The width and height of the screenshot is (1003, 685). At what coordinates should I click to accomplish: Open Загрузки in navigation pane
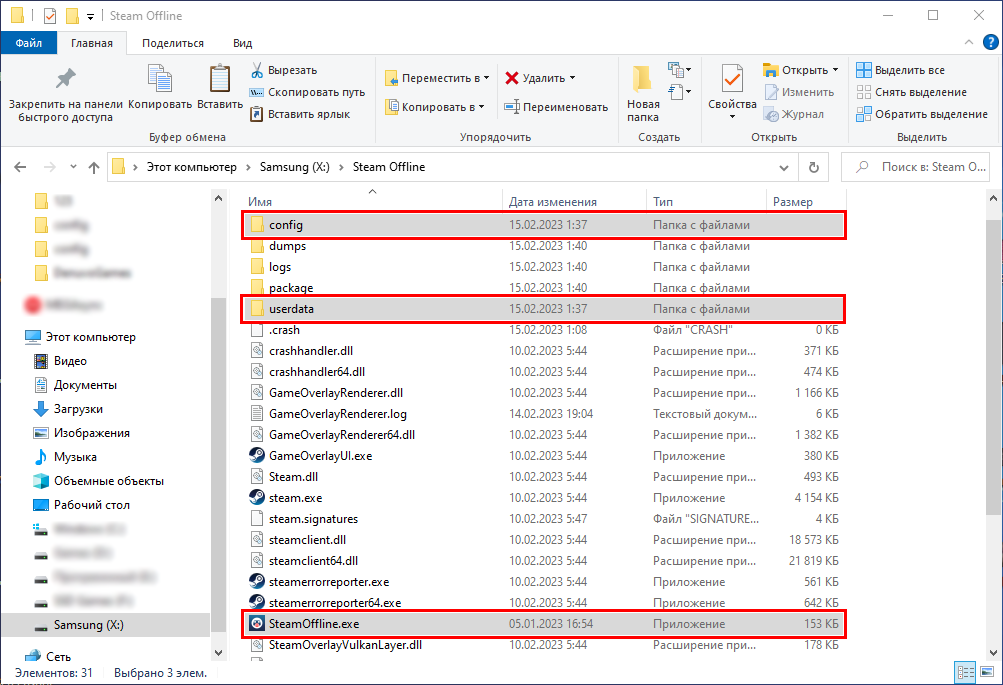[x=68, y=409]
